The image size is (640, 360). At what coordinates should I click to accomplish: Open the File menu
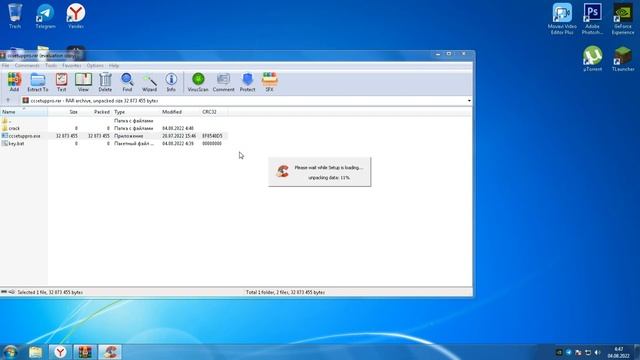[x=5, y=65]
